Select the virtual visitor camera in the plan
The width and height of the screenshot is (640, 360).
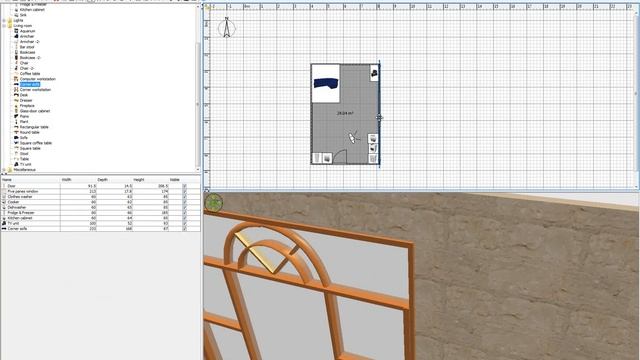tap(353, 137)
